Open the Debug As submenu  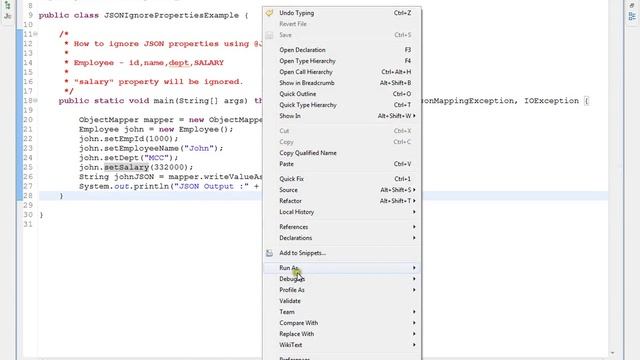[342, 279]
